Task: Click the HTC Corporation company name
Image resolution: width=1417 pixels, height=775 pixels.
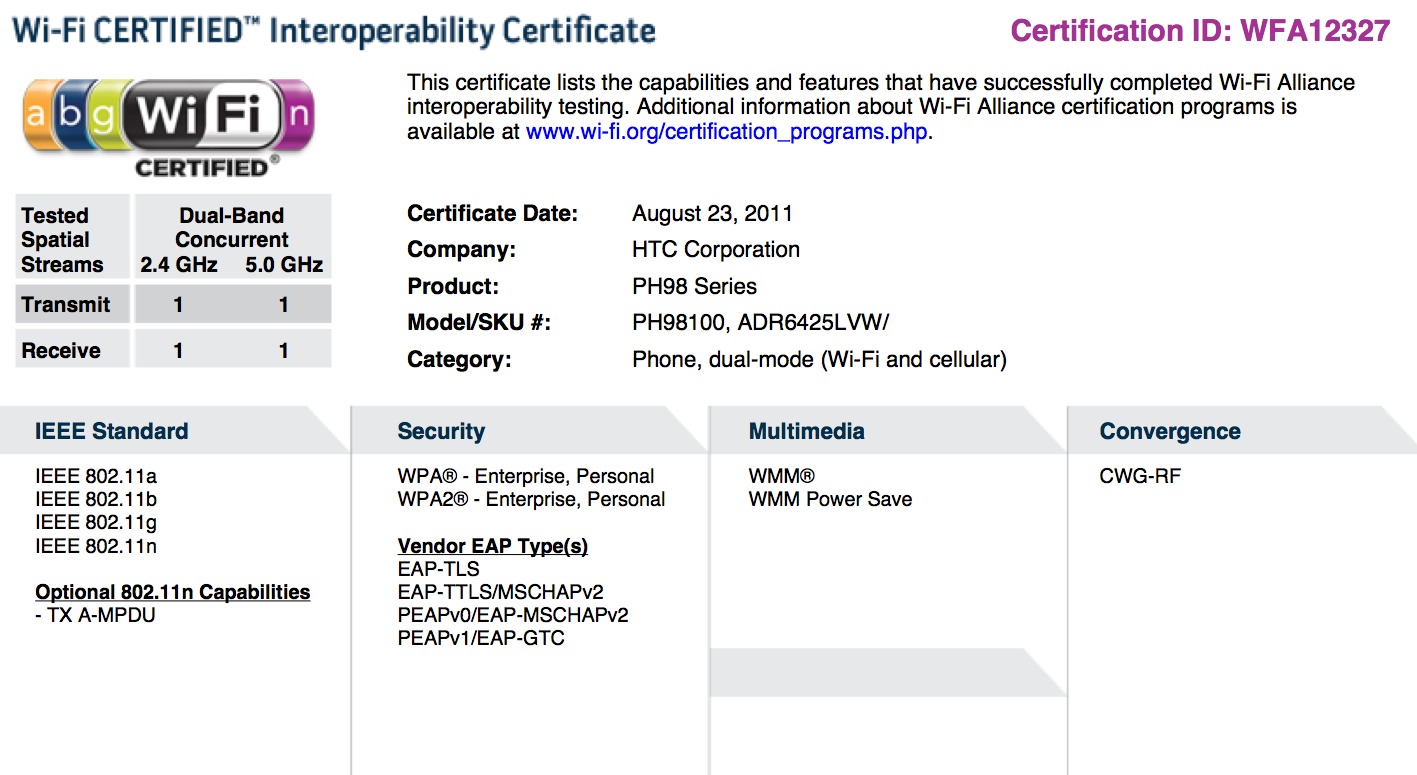Action: point(715,250)
